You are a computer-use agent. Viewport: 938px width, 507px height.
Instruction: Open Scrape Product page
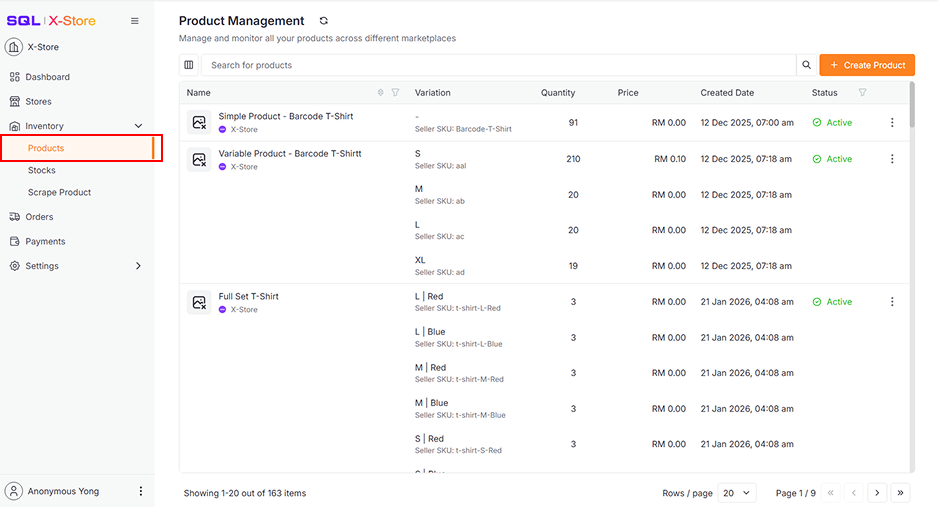click(59, 193)
